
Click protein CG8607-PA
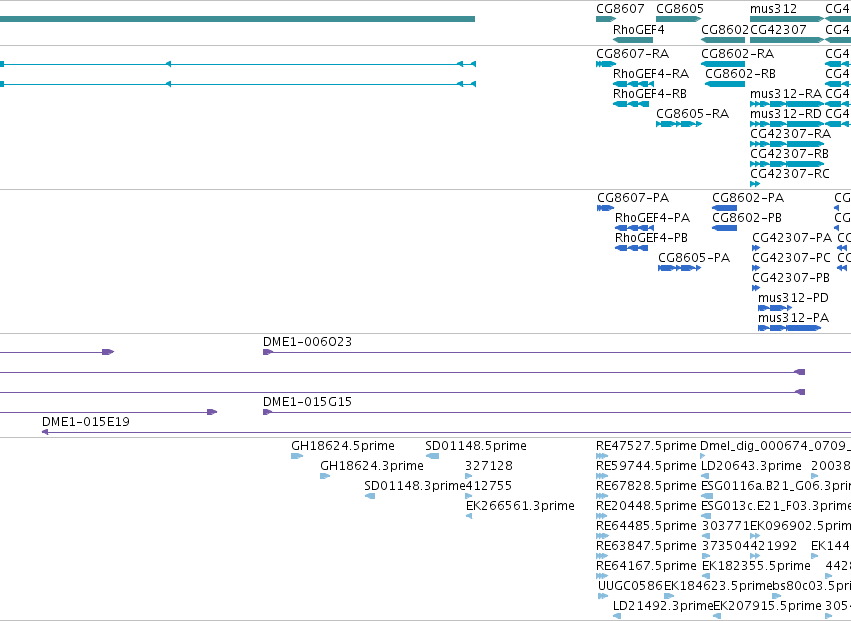pos(633,198)
